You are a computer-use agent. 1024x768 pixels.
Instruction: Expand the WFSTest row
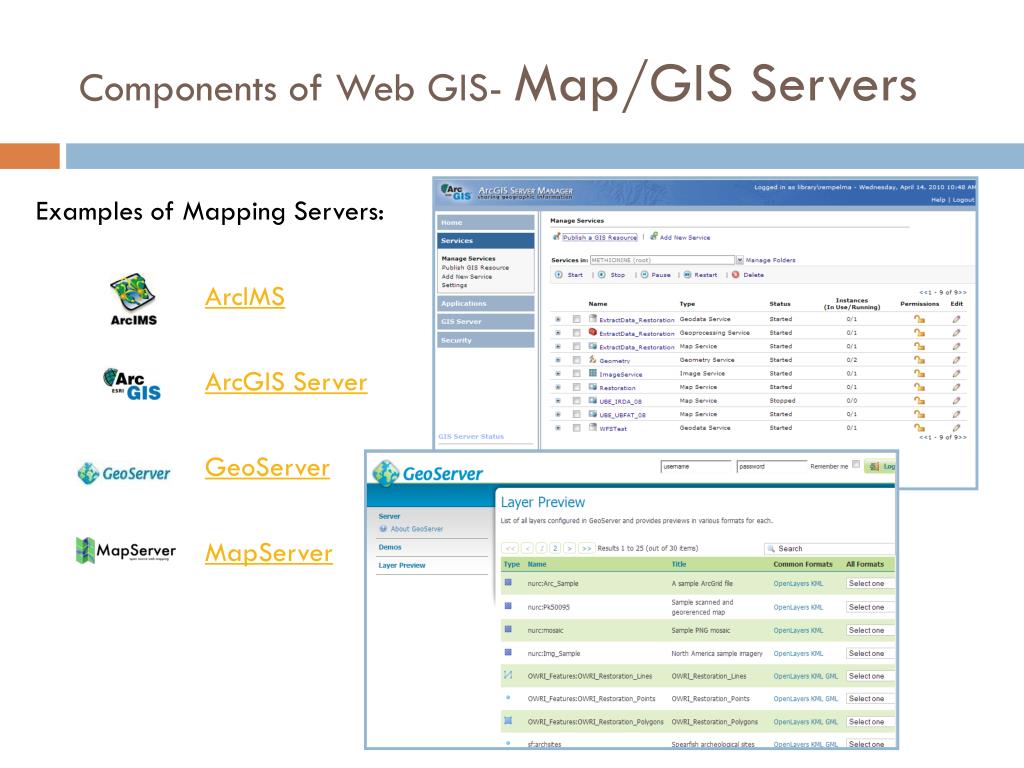[558, 428]
